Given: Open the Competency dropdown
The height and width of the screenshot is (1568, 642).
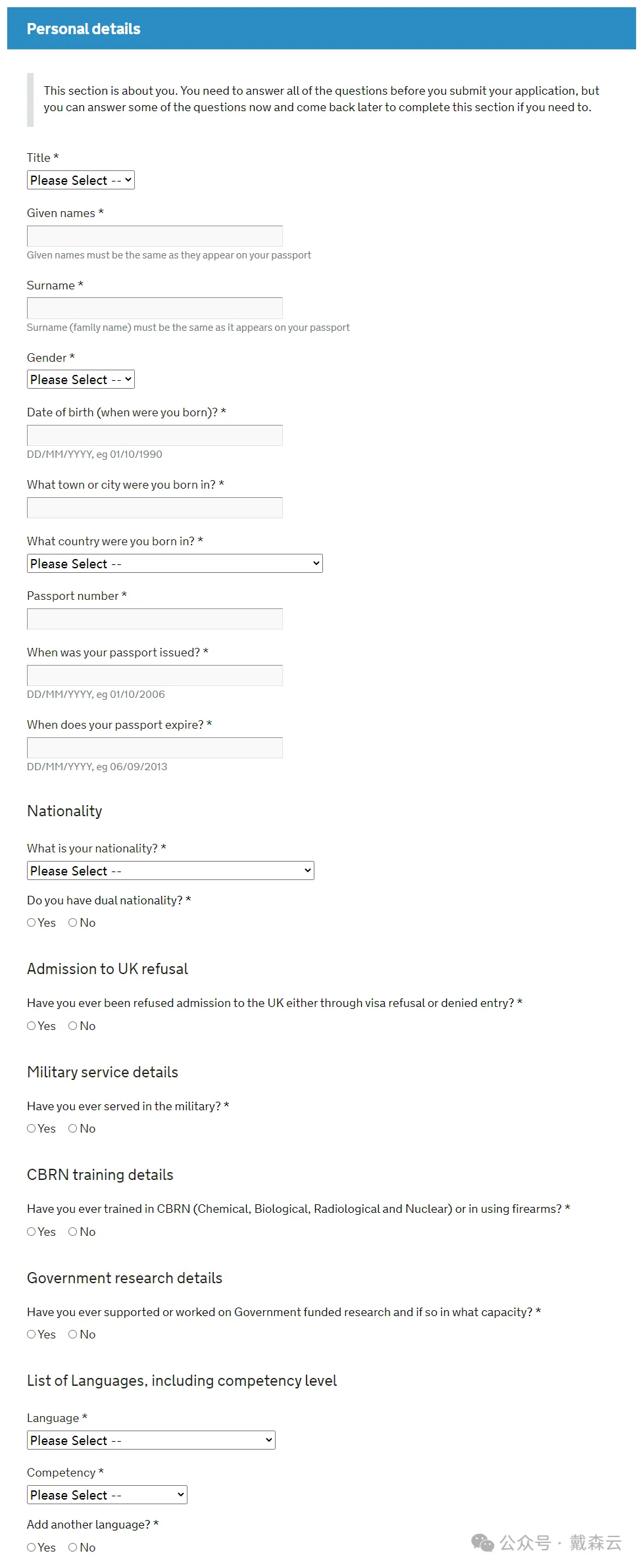Looking at the screenshot, I should click(x=107, y=1495).
